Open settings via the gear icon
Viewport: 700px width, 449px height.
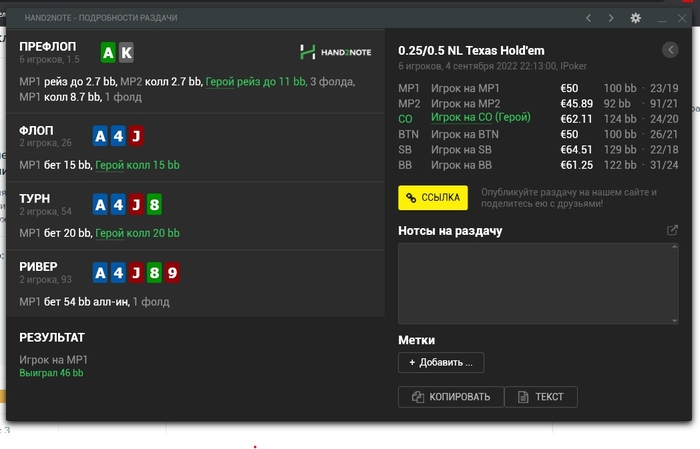(635, 18)
